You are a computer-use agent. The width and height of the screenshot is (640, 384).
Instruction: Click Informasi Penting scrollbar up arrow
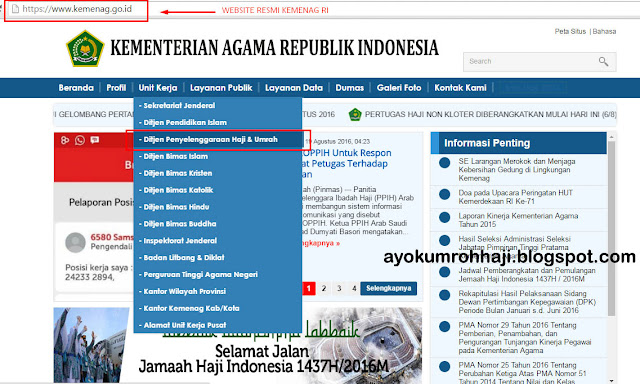click(611, 136)
